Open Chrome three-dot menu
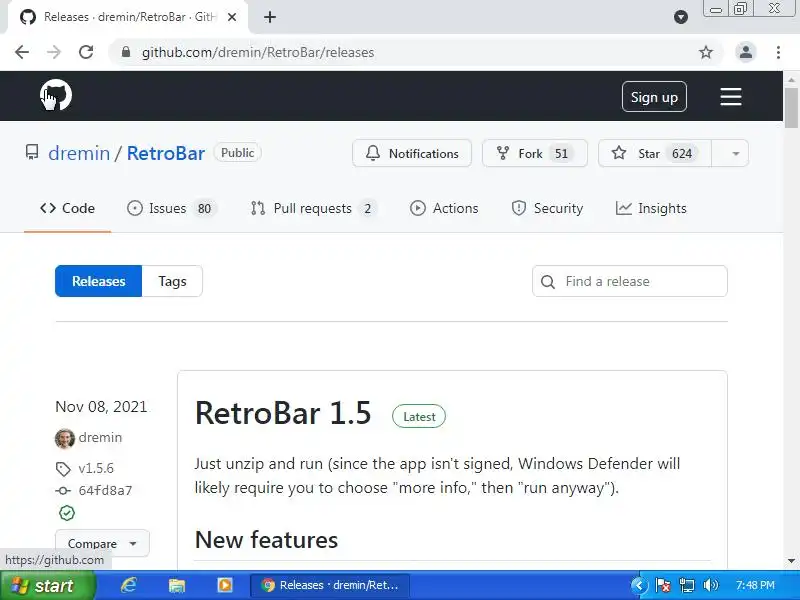Image resolution: width=800 pixels, height=600 pixels. (x=778, y=52)
